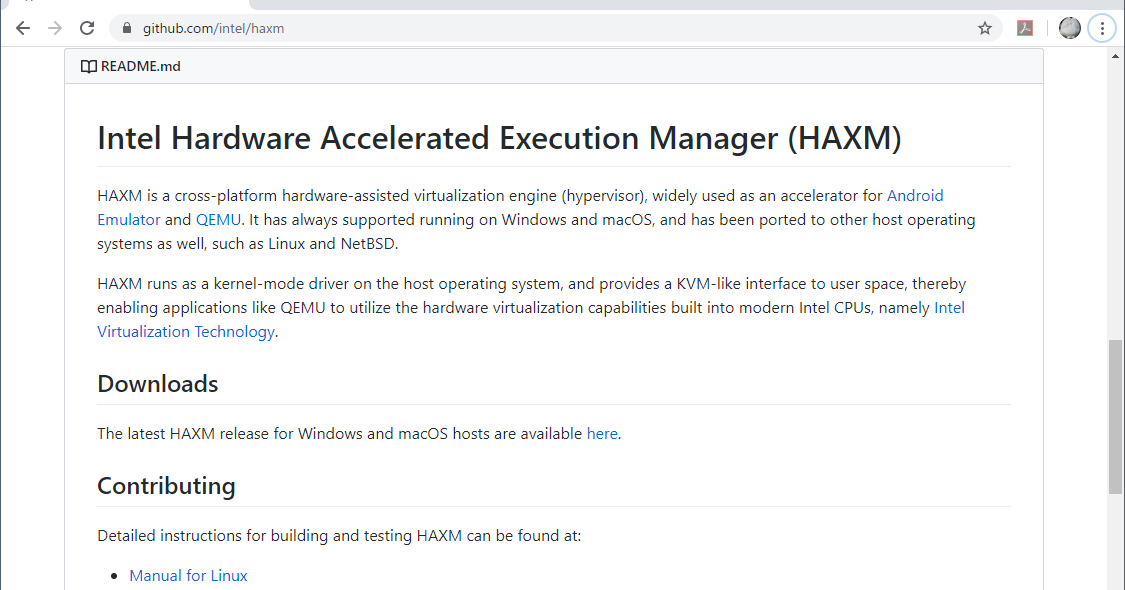Open the Chrome three-dot menu
The height and width of the screenshot is (590, 1125).
(1102, 28)
